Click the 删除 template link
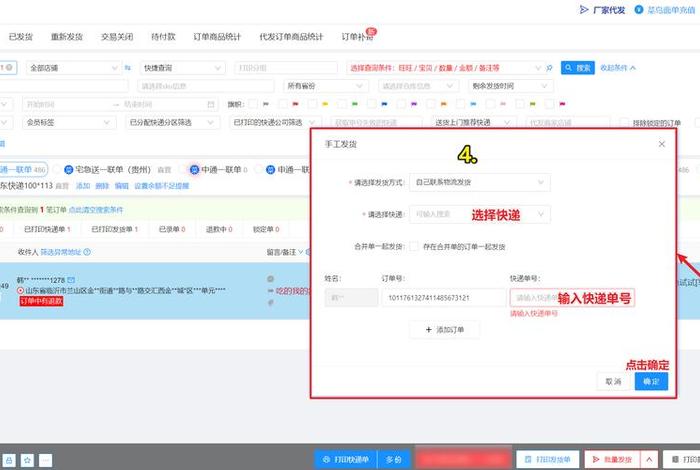Viewport: 700px width, 470px height. click(102, 186)
